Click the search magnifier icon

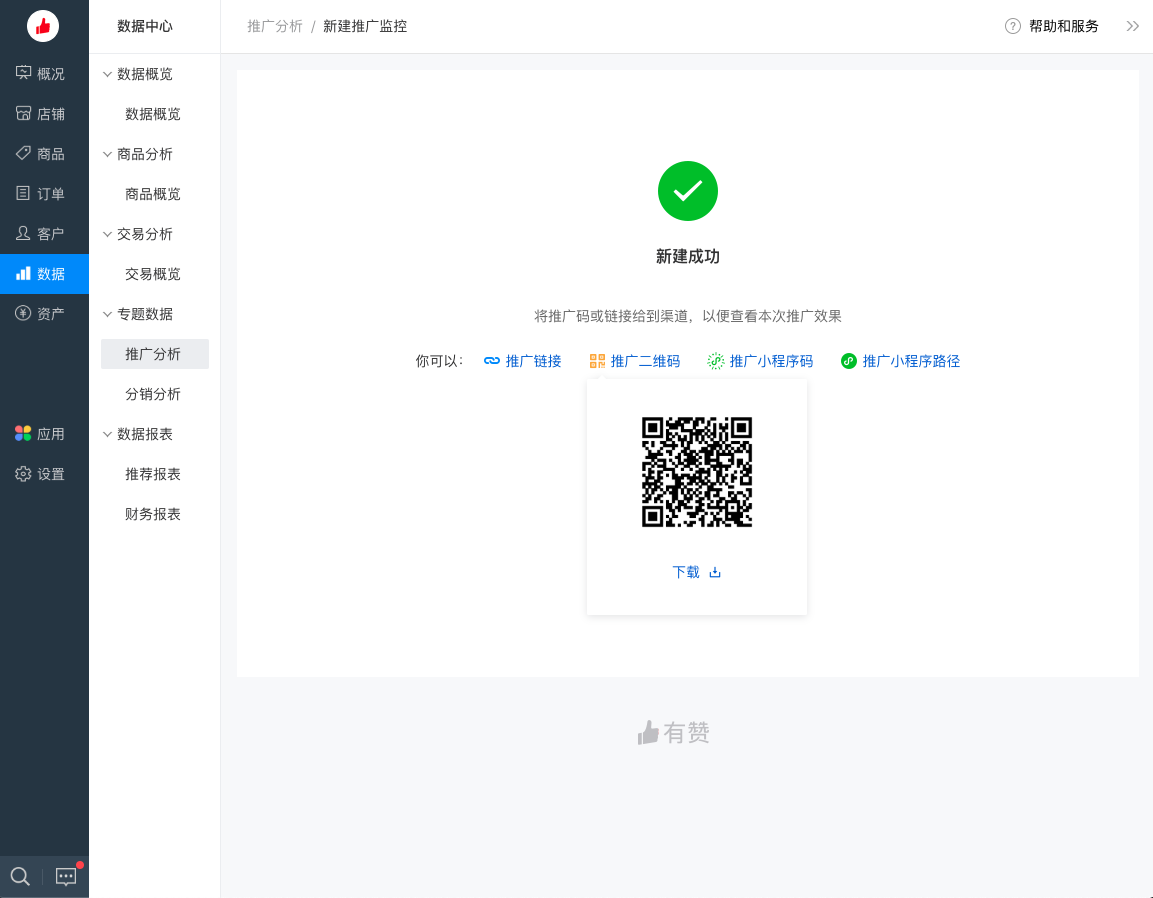point(21,876)
